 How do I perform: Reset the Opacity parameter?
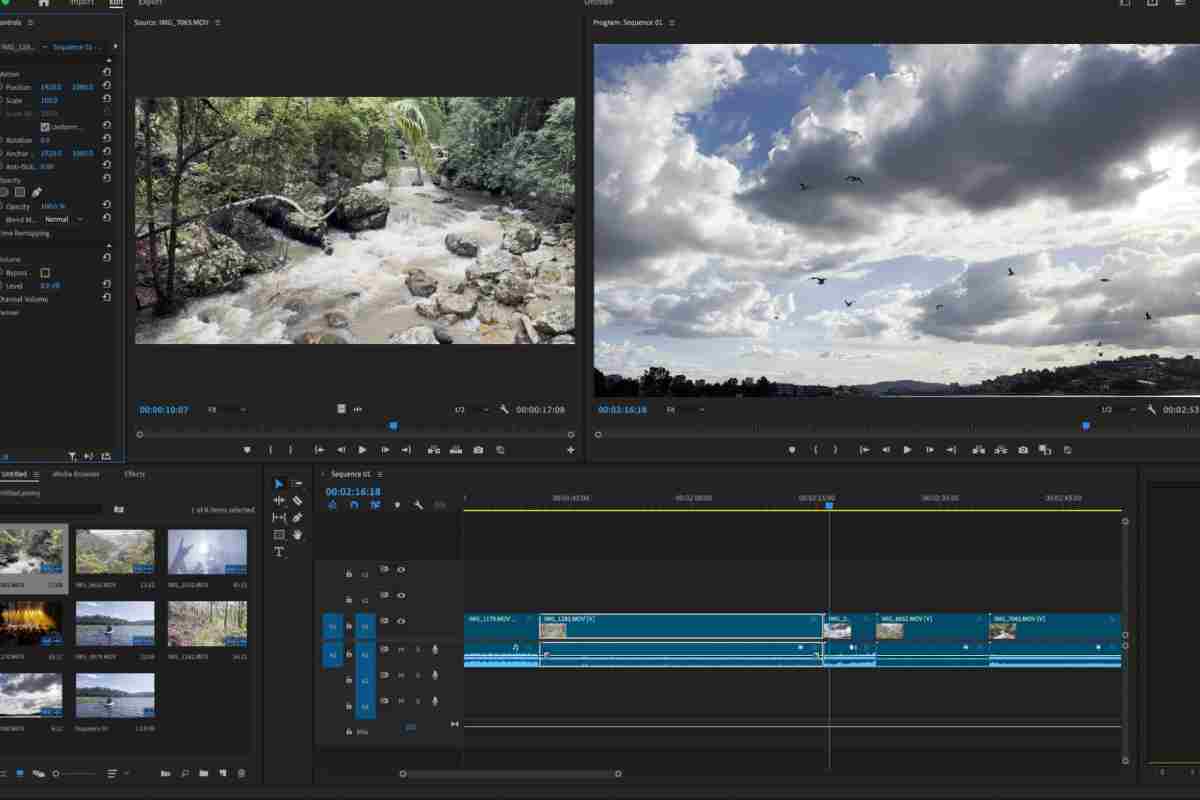pos(106,206)
